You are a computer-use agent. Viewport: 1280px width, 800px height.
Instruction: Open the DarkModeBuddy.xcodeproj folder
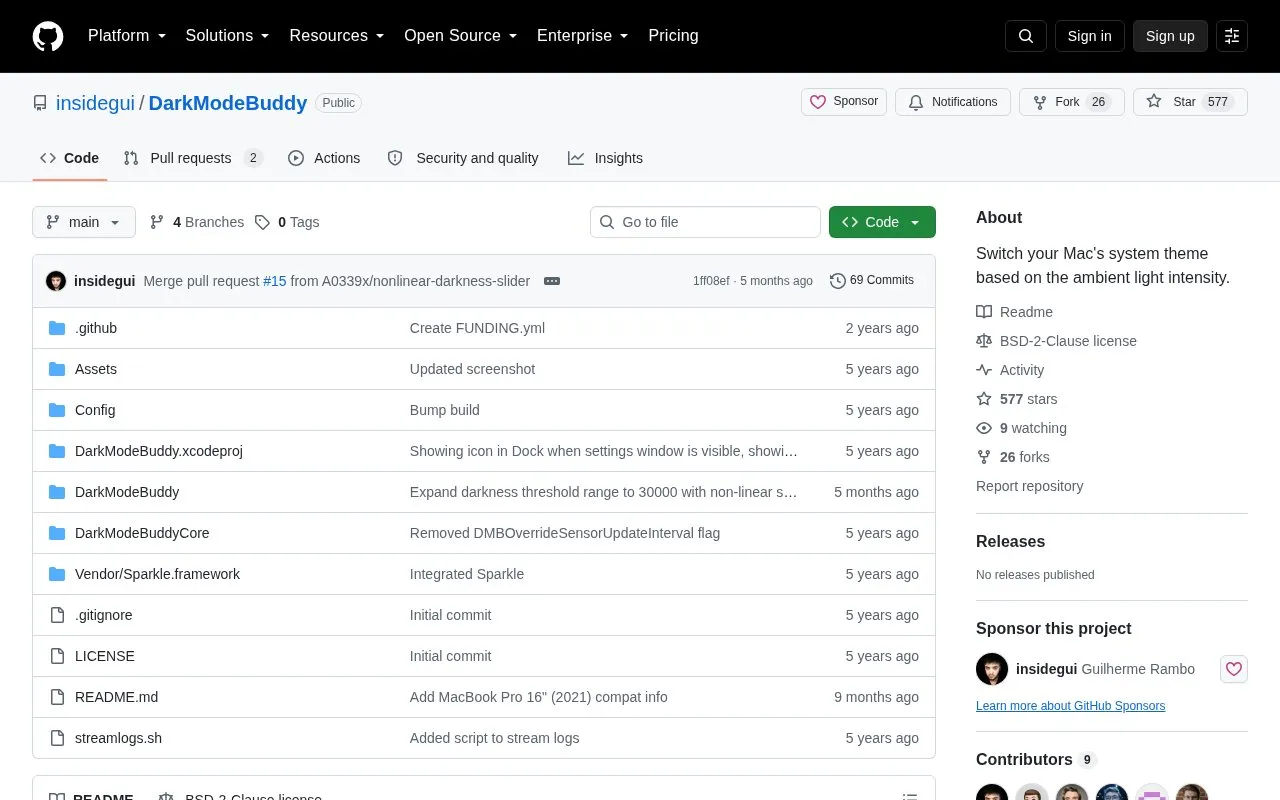(x=159, y=451)
